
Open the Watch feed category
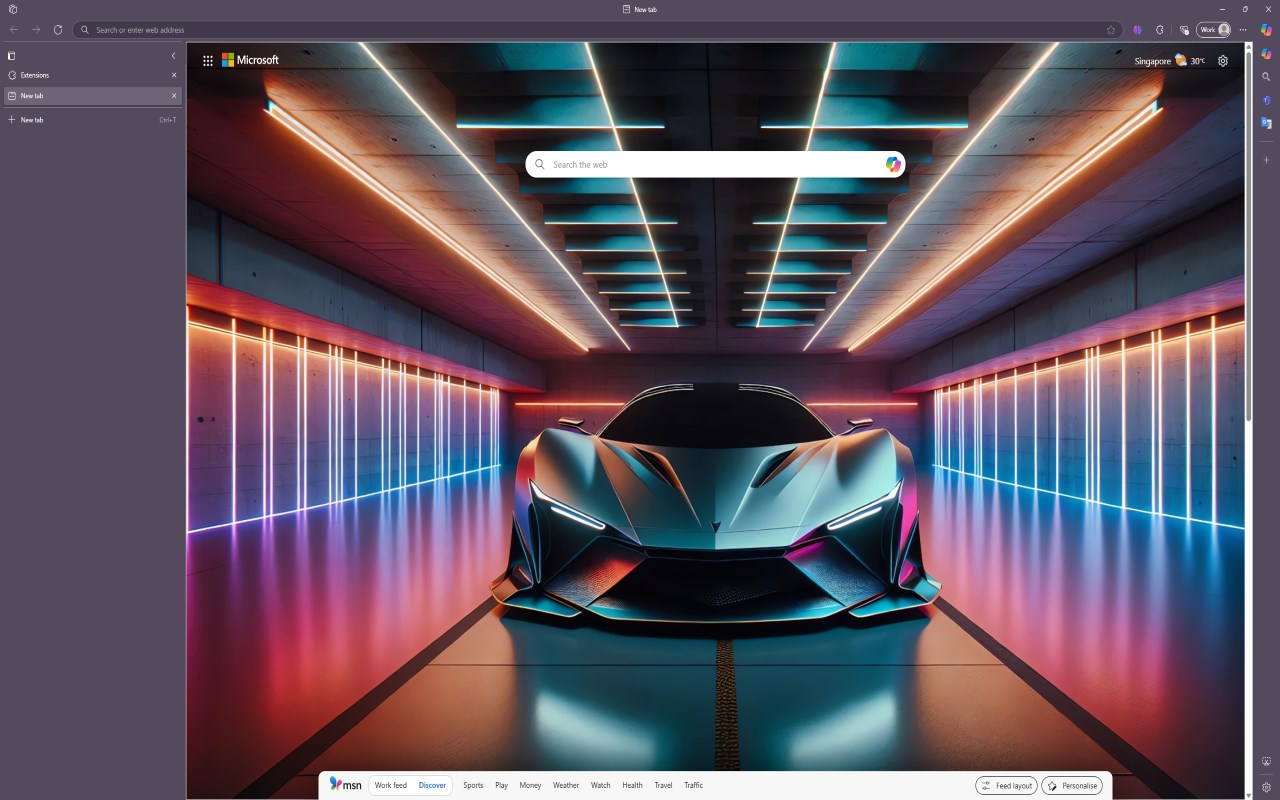tap(600, 786)
